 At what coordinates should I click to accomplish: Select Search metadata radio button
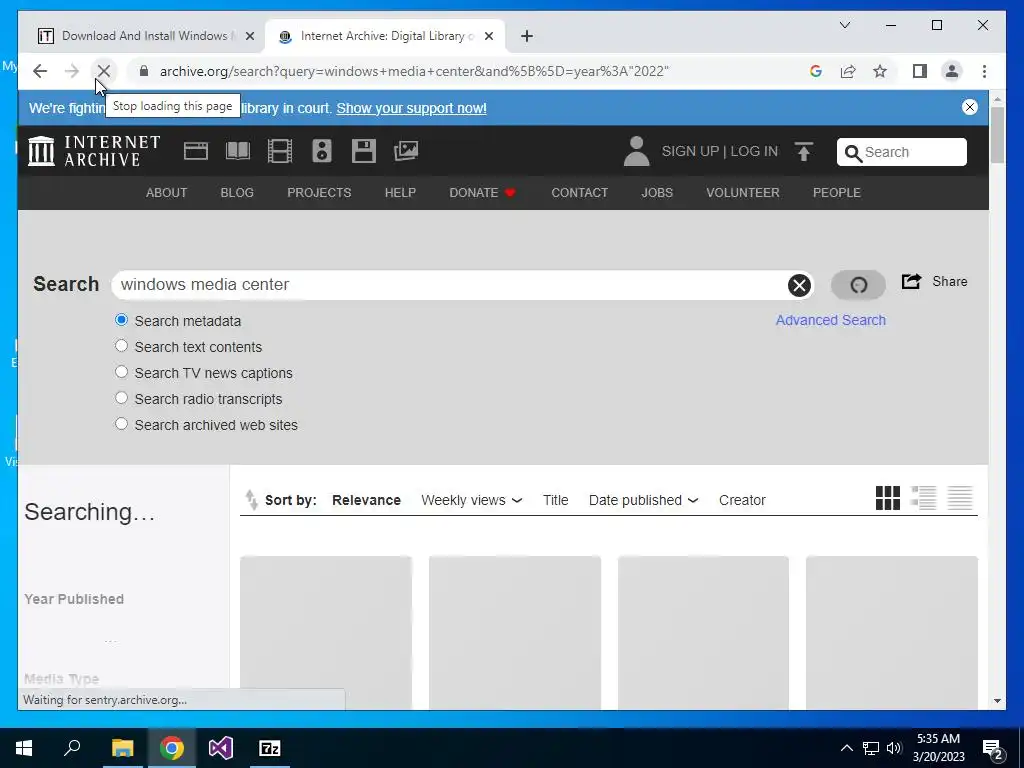[x=121, y=320]
